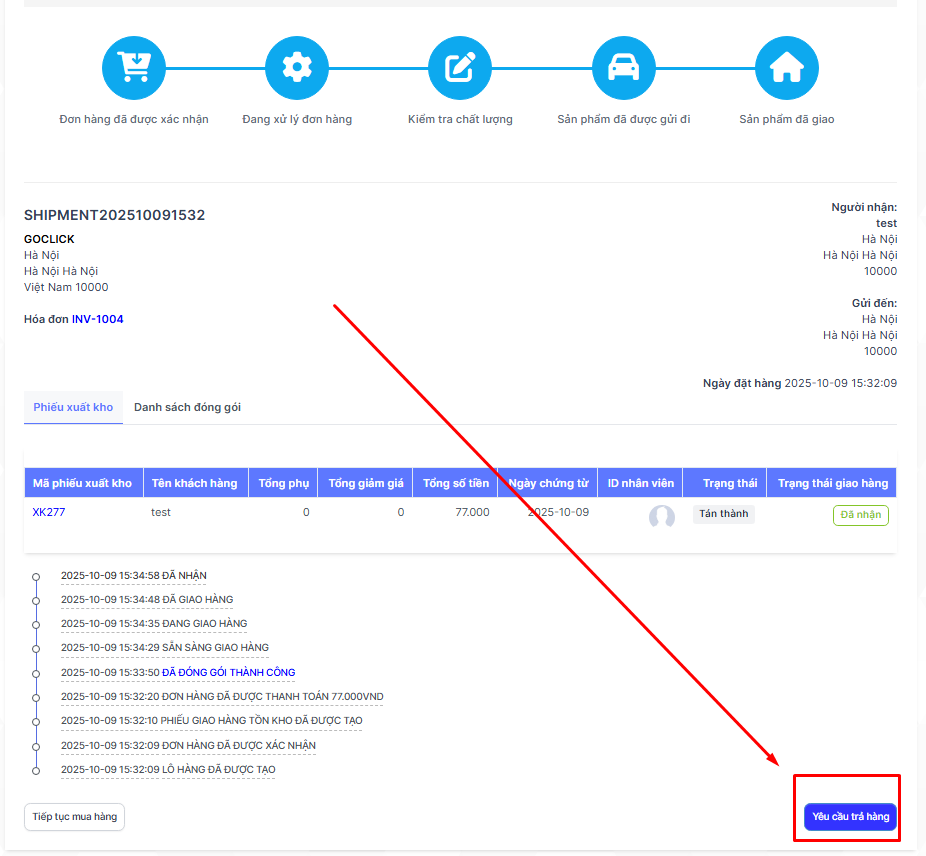Click the gear order processing icon
Image resolution: width=926 pixels, height=856 pixels.
click(297, 68)
